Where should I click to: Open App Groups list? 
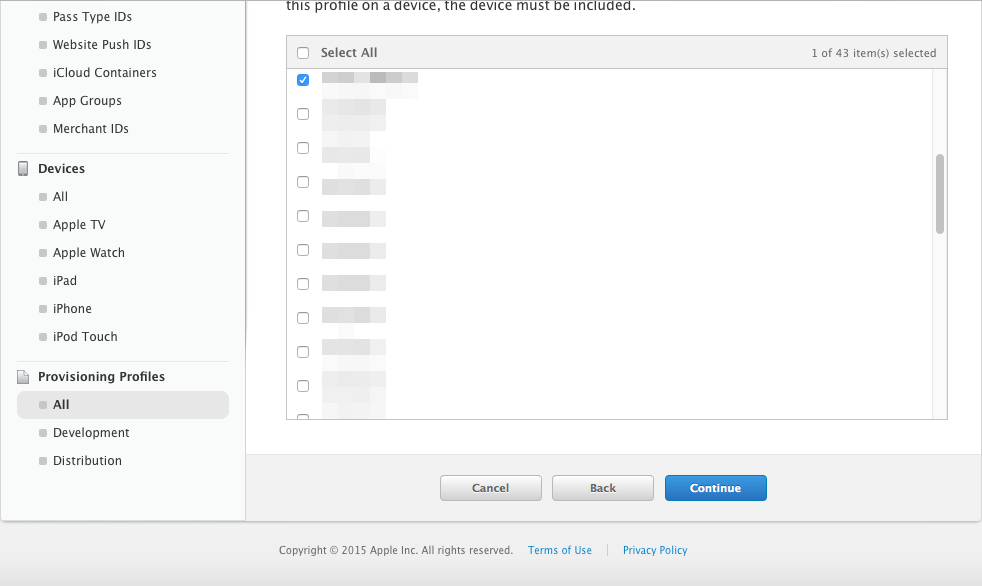tap(87, 101)
